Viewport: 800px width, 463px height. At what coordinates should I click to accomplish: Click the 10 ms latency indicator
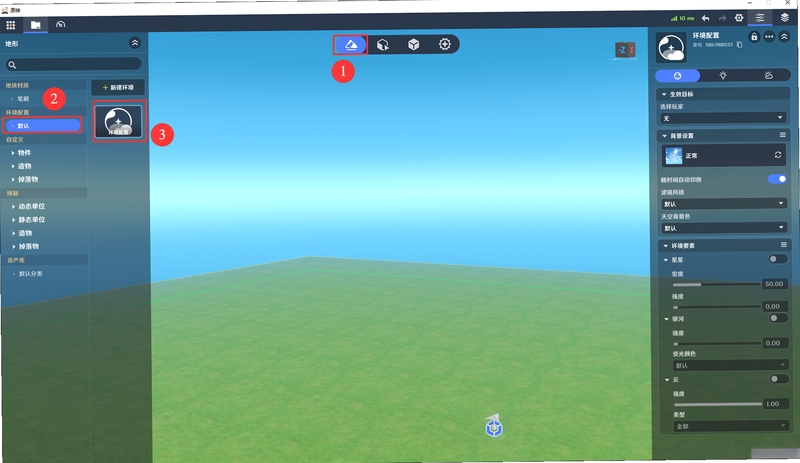(x=682, y=18)
